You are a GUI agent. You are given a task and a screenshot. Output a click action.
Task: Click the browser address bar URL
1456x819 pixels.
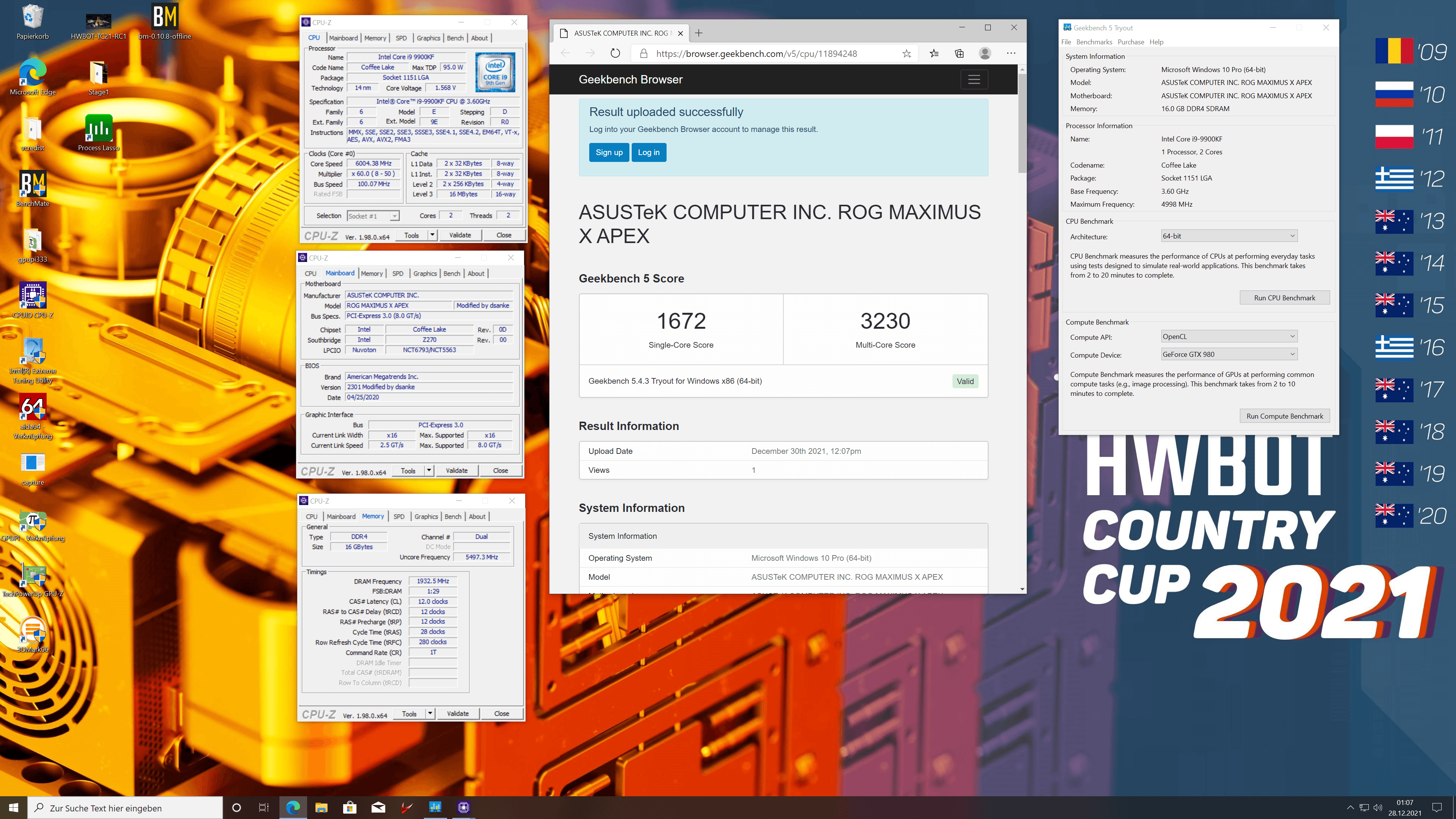(x=756, y=54)
